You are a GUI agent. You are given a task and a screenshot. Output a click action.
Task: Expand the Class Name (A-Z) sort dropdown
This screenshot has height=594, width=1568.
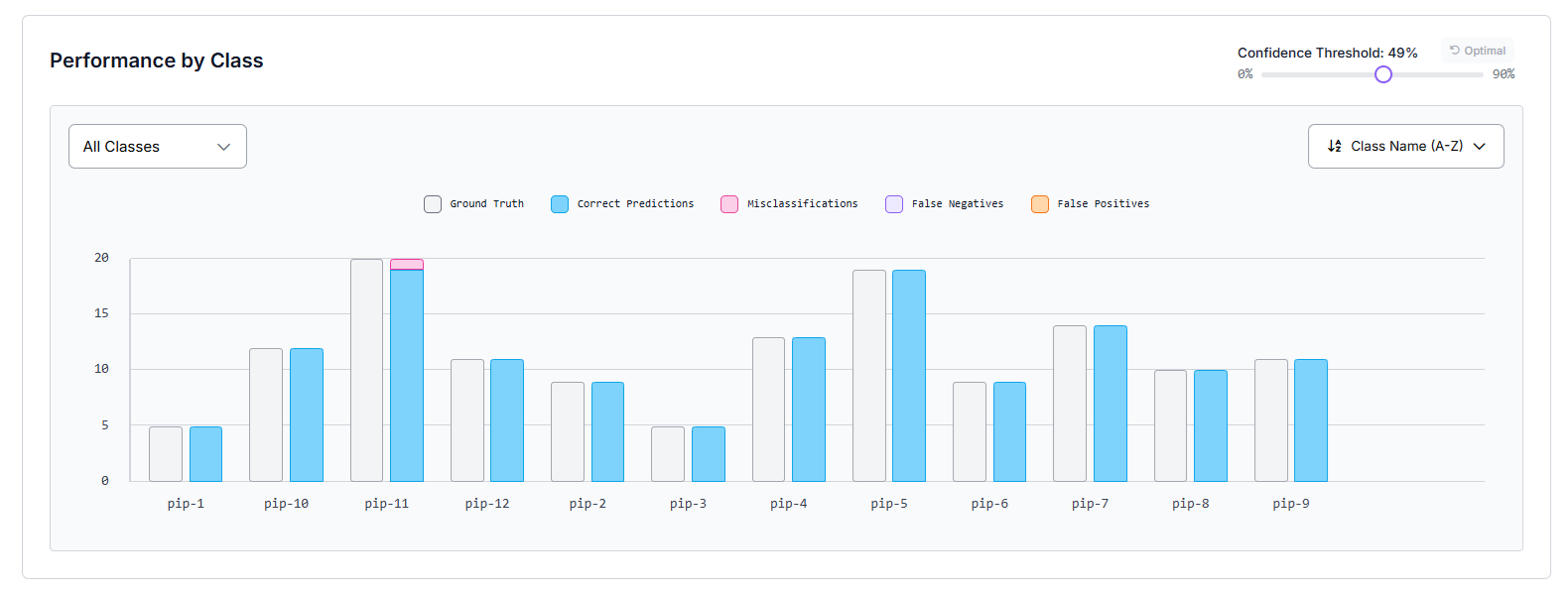coord(1405,147)
